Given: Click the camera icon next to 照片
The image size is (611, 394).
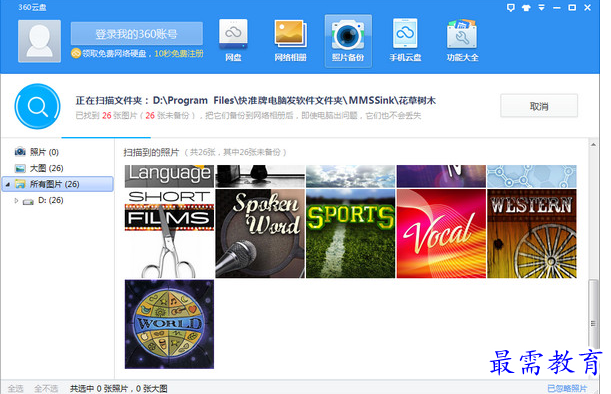Looking at the screenshot, I should pyautogui.click(x=20, y=152).
